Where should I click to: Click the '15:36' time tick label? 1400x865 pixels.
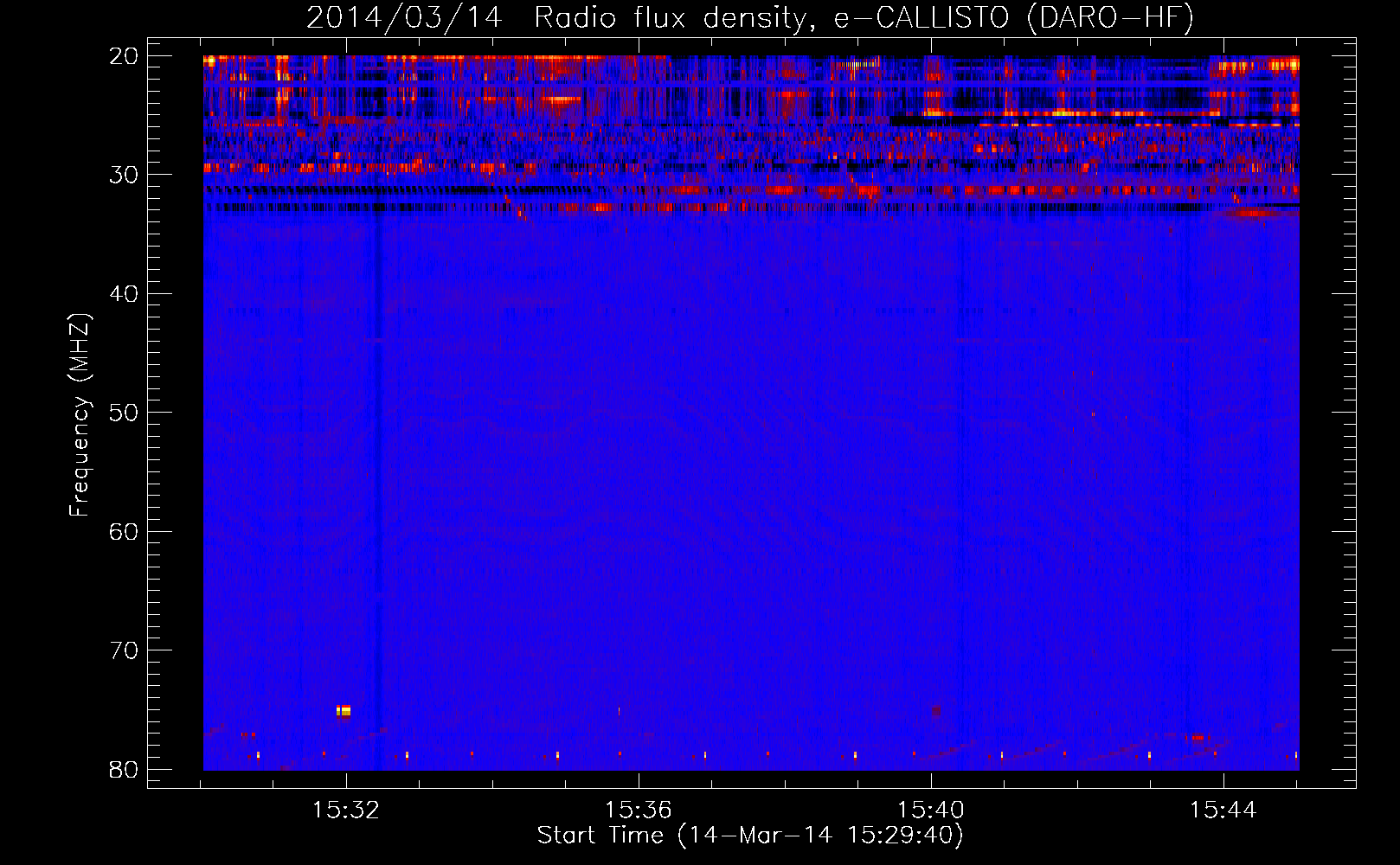tap(639, 811)
